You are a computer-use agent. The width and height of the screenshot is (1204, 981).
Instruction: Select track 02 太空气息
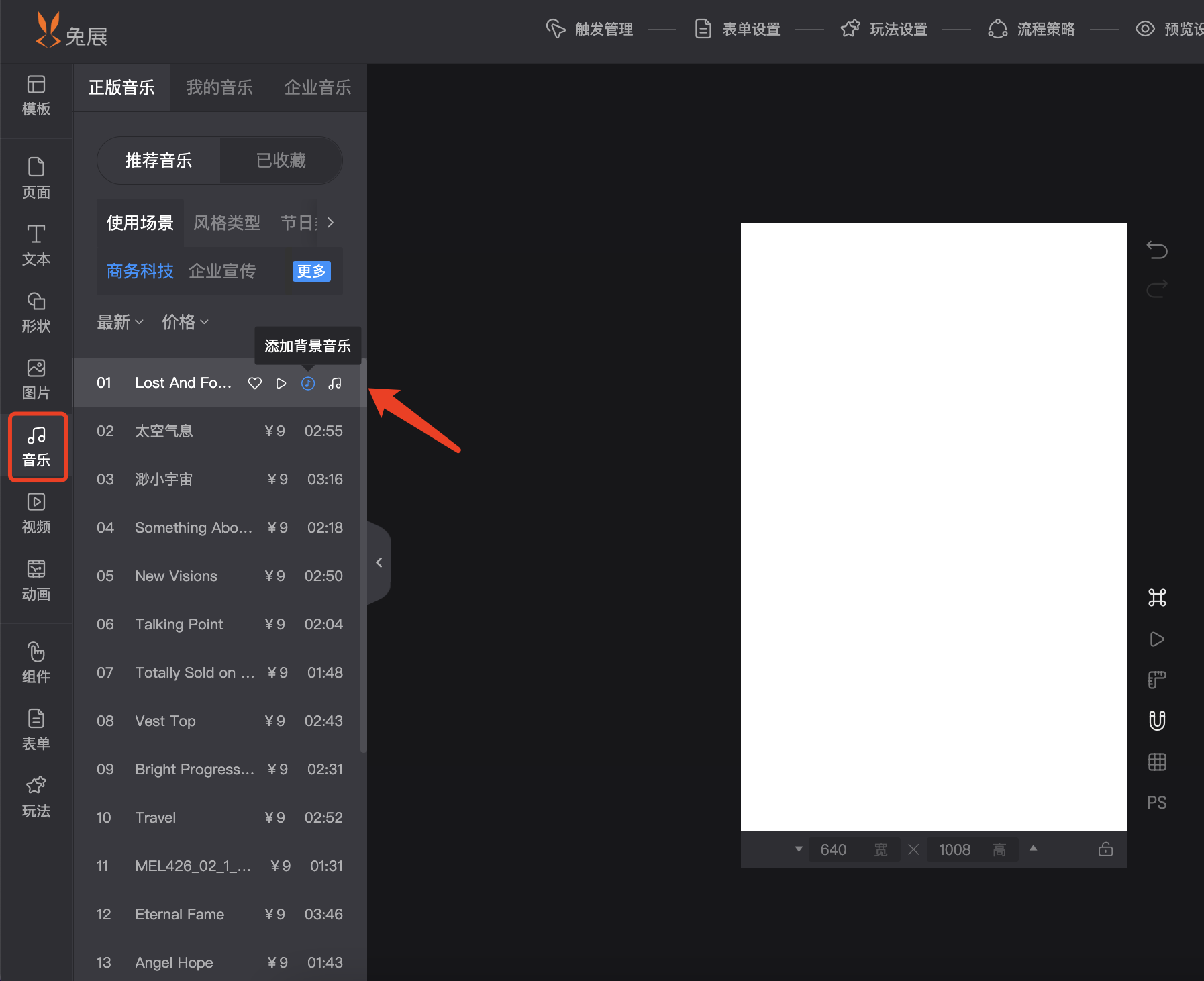[x=219, y=431]
